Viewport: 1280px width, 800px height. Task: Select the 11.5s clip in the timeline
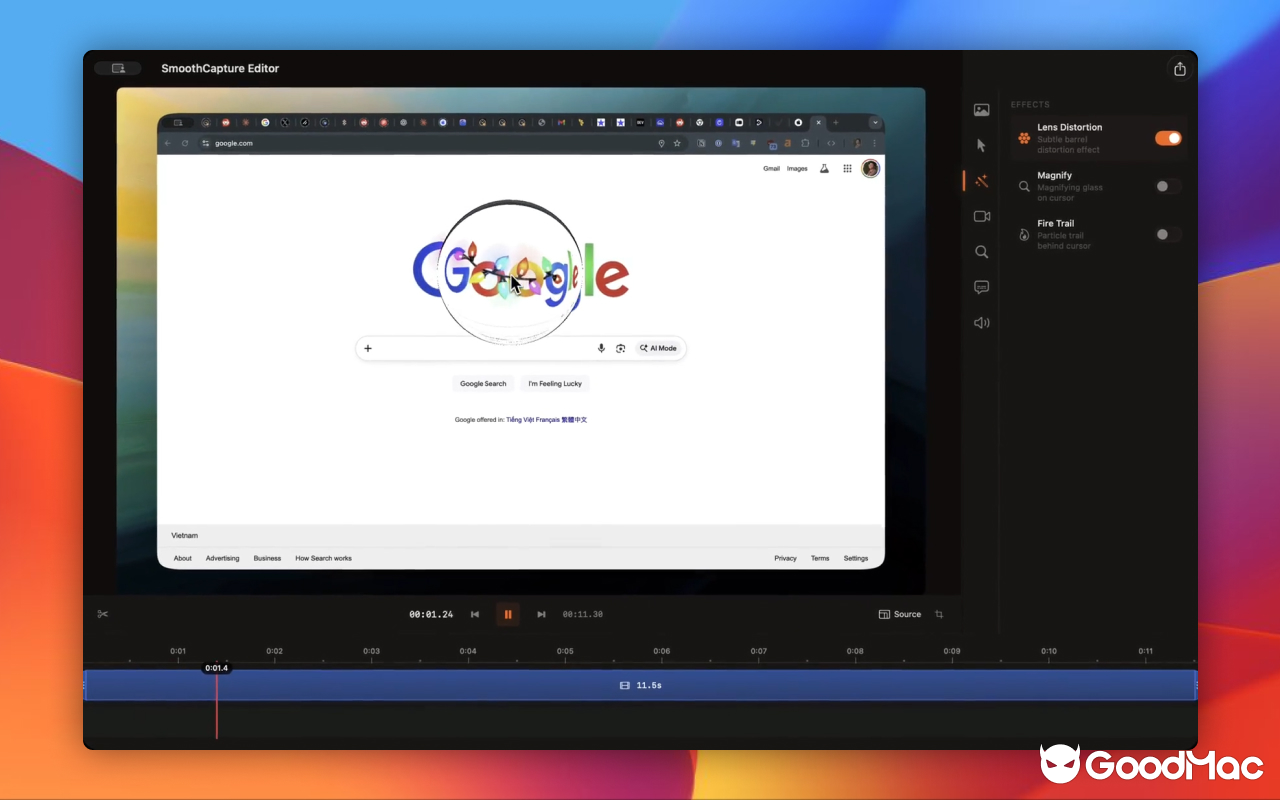coord(641,685)
